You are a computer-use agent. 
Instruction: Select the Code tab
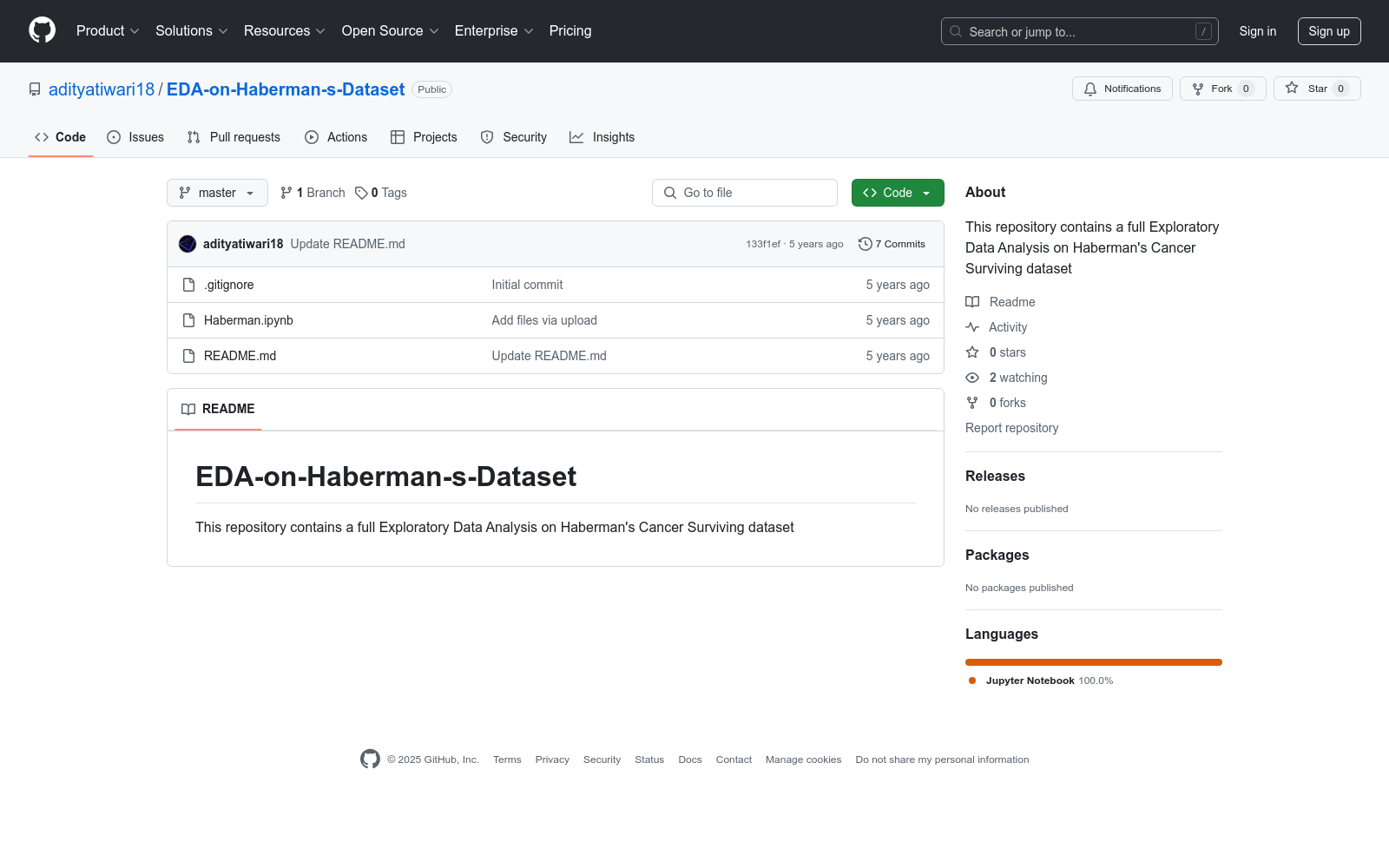pyautogui.click(x=61, y=137)
